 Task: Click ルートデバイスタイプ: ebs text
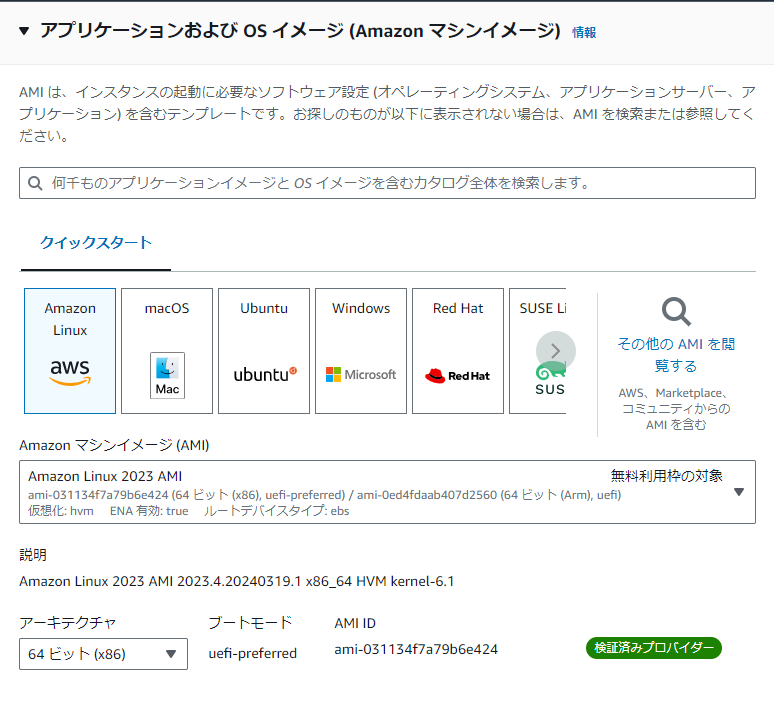point(276,511)
